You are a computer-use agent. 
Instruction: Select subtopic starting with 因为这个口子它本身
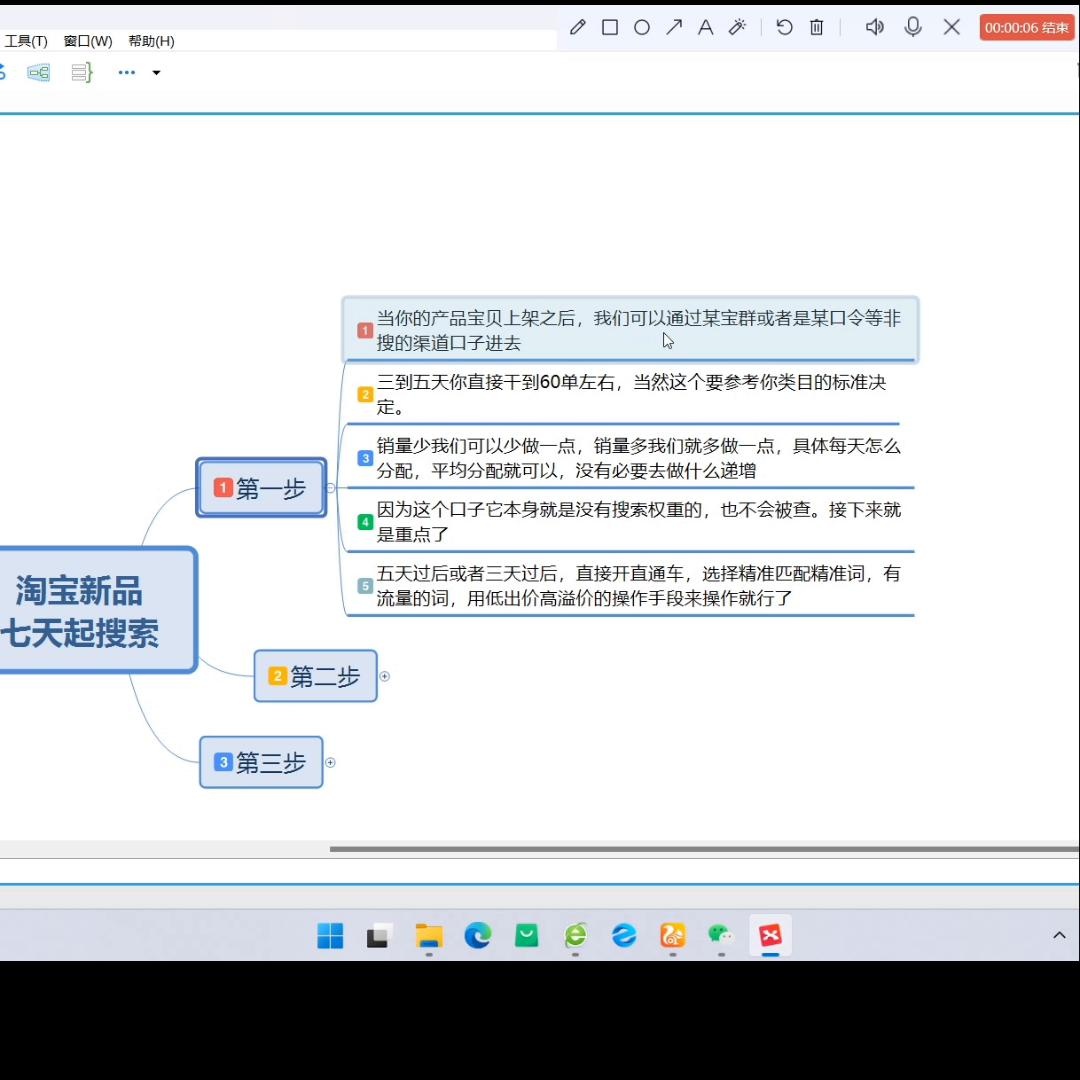click(630, 521)
